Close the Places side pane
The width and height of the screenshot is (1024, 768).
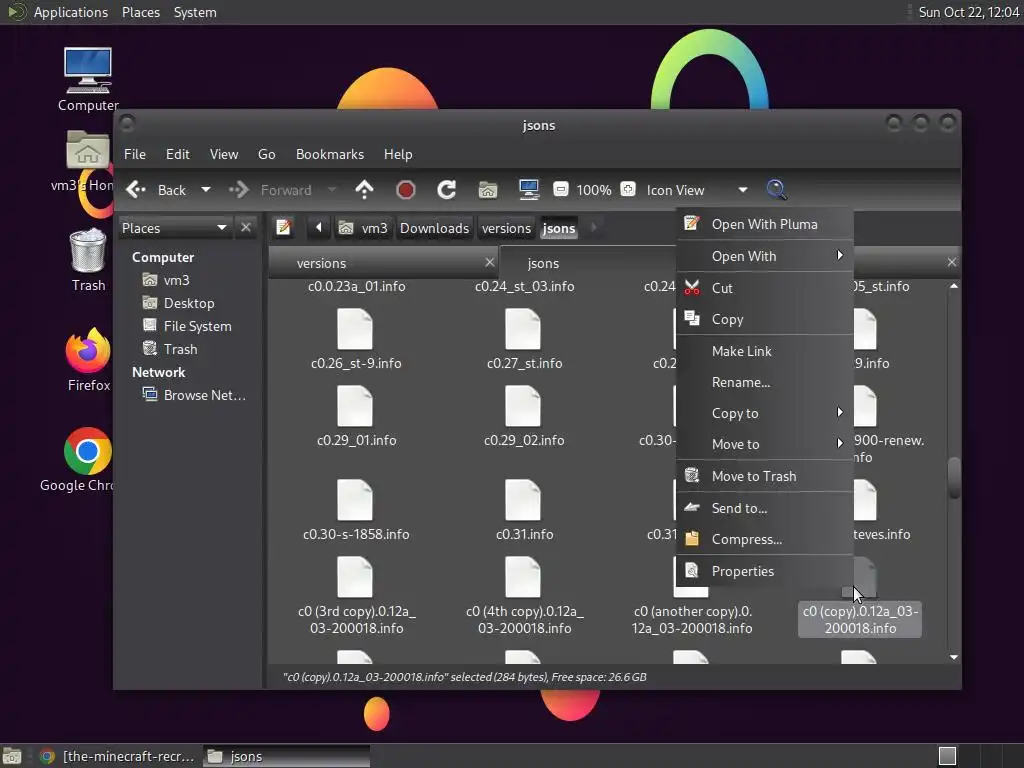(x=246, y=227)
